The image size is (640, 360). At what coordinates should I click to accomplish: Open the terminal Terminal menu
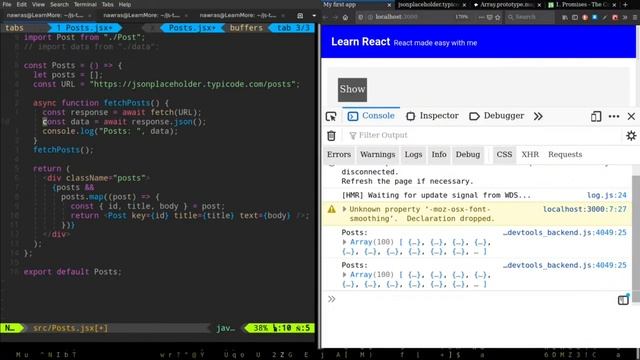(85, 4)
